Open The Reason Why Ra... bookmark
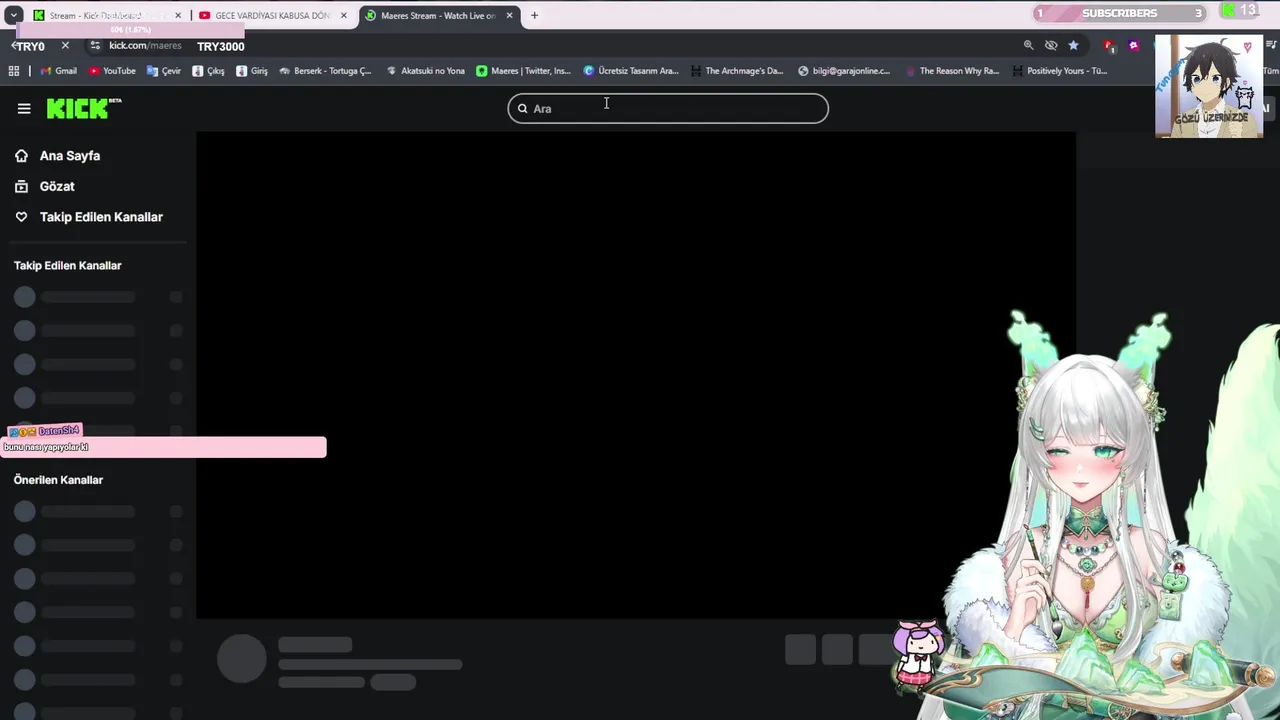 (952, 71)
